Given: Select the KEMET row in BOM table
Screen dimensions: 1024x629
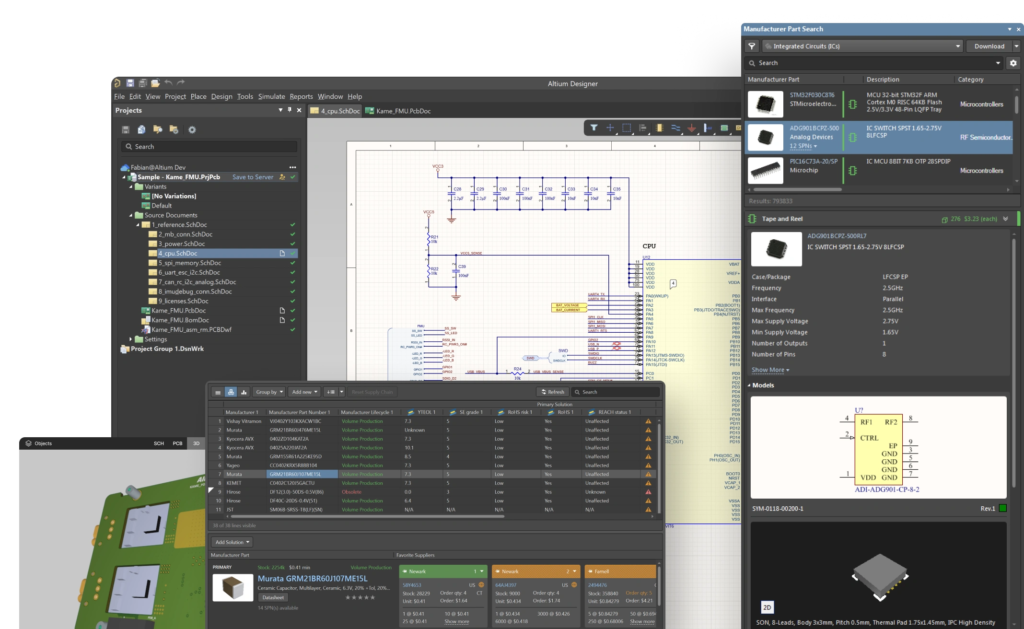Looking at the screenshot, I should point(431,483).
